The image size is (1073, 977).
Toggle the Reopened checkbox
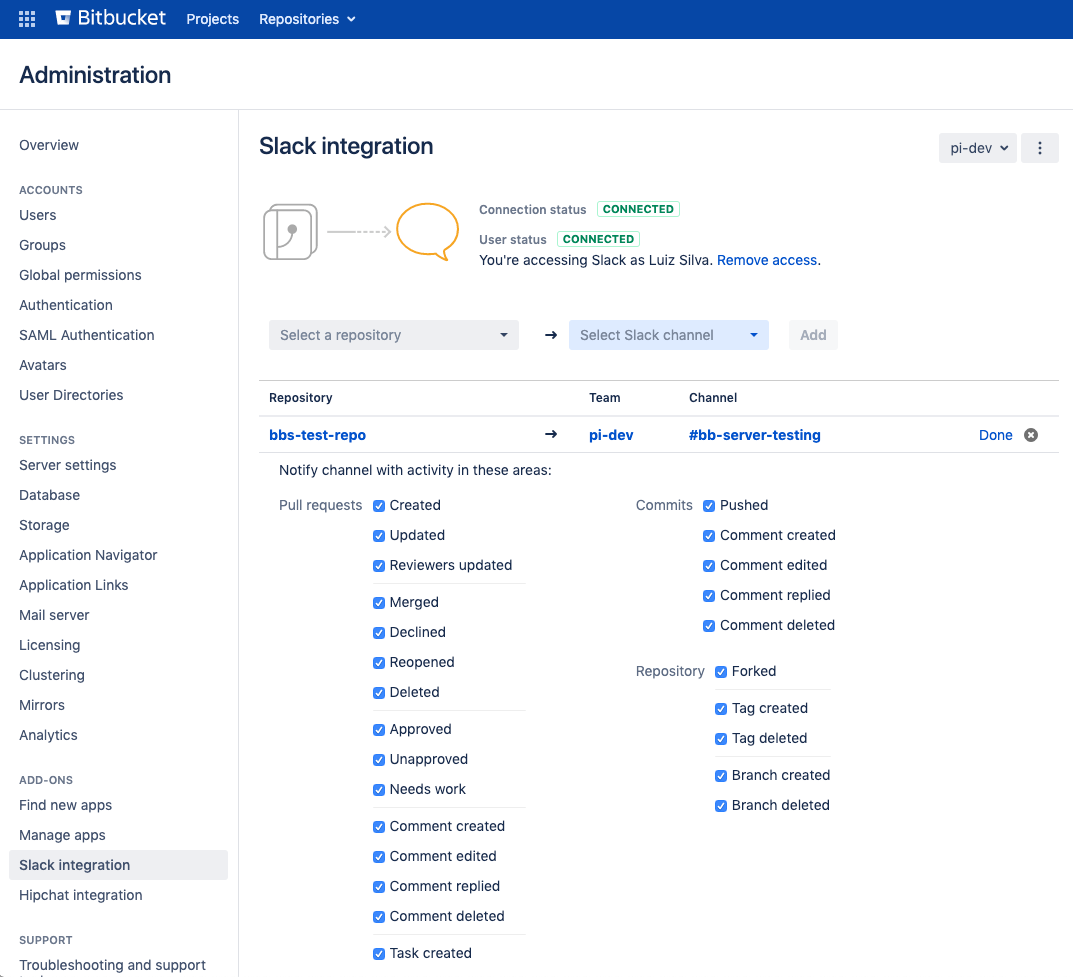click(x=378, y=663)
